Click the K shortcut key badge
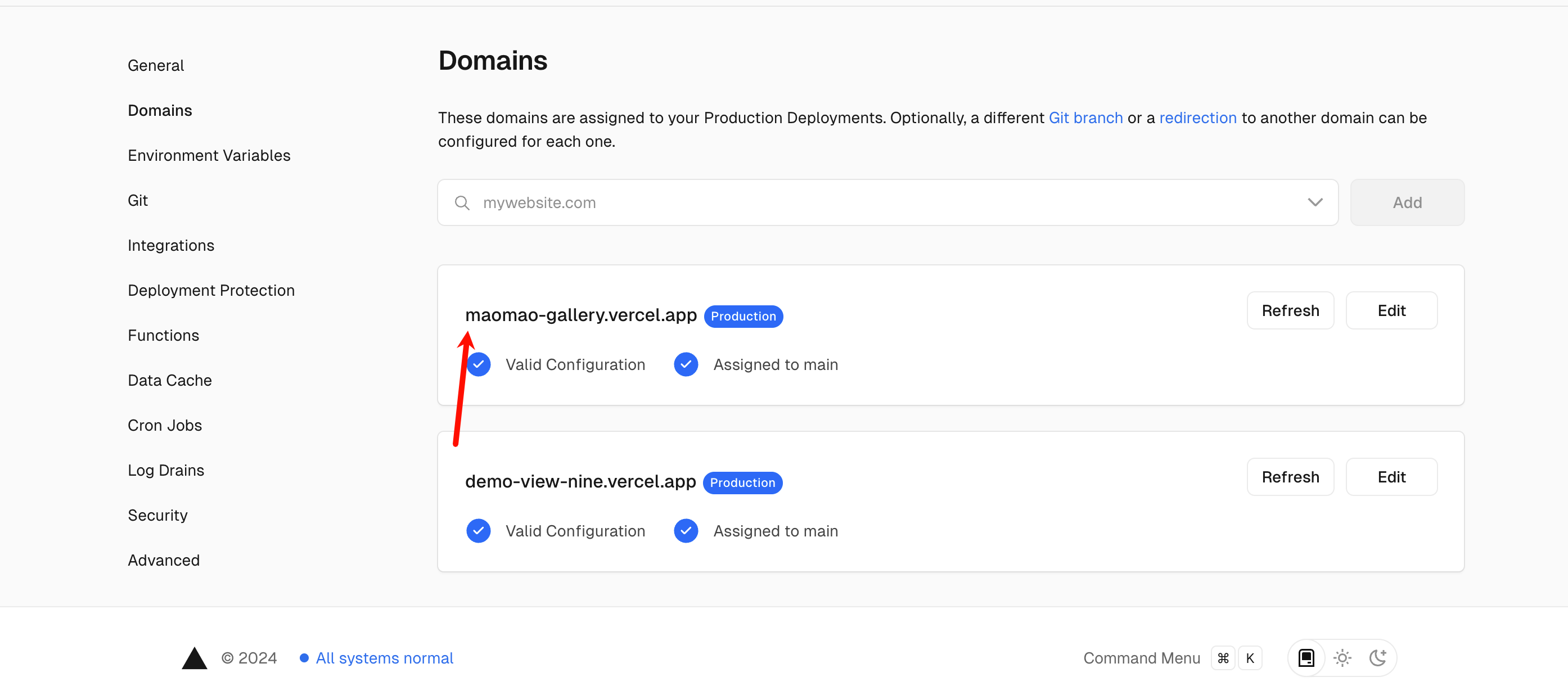 pyautogui.click(x=1250, y=658)
